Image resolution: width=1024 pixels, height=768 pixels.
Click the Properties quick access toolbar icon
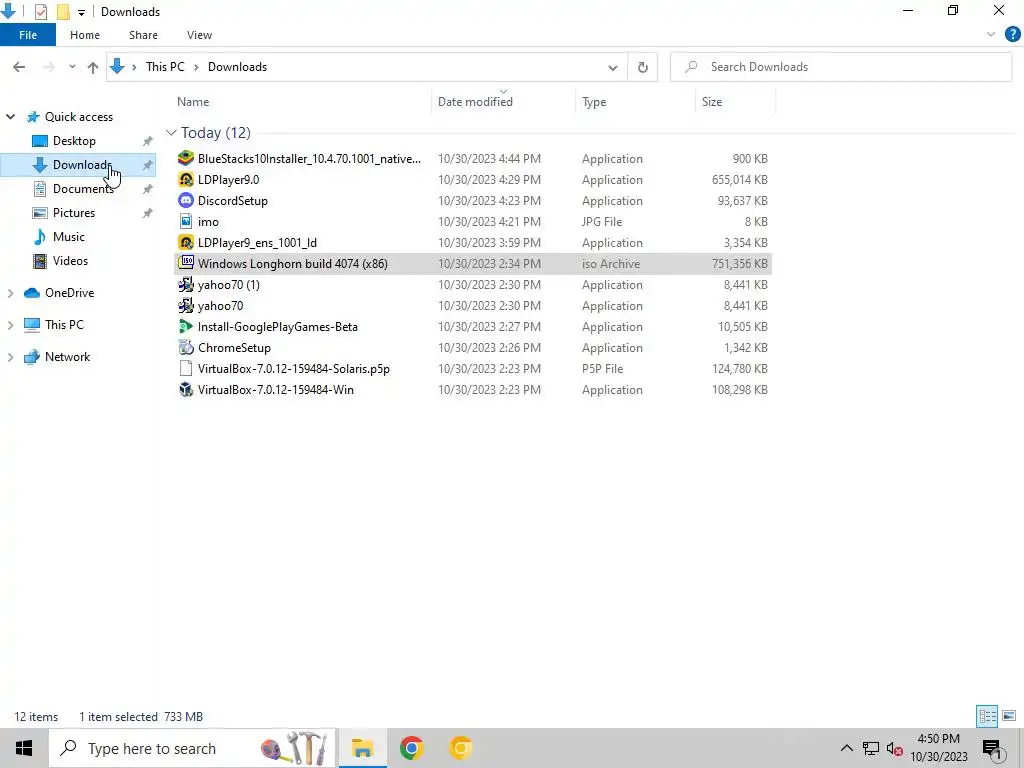coord(40,11)
